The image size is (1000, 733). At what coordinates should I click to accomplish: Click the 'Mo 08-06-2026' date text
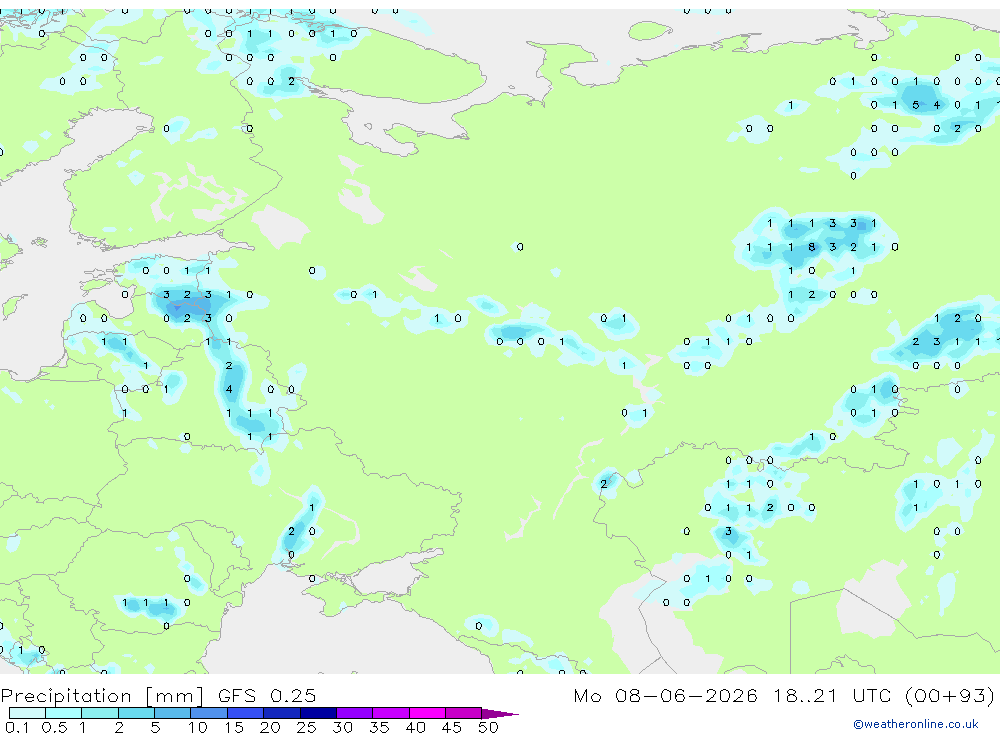pos(666,695)
